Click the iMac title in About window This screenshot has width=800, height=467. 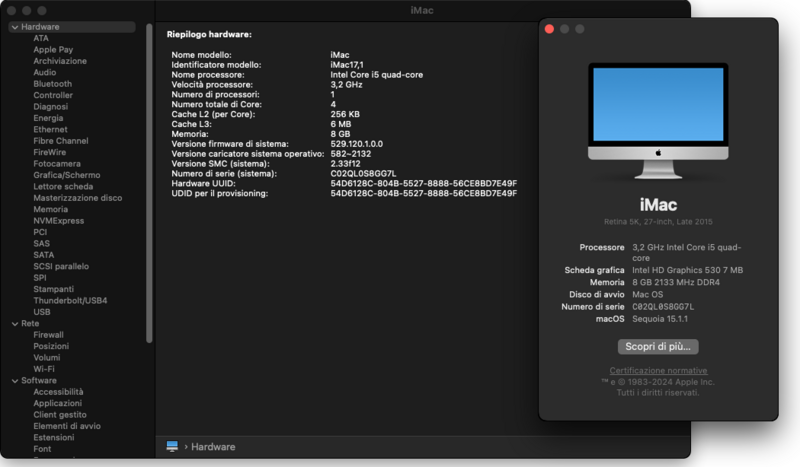tap(658, 205)
